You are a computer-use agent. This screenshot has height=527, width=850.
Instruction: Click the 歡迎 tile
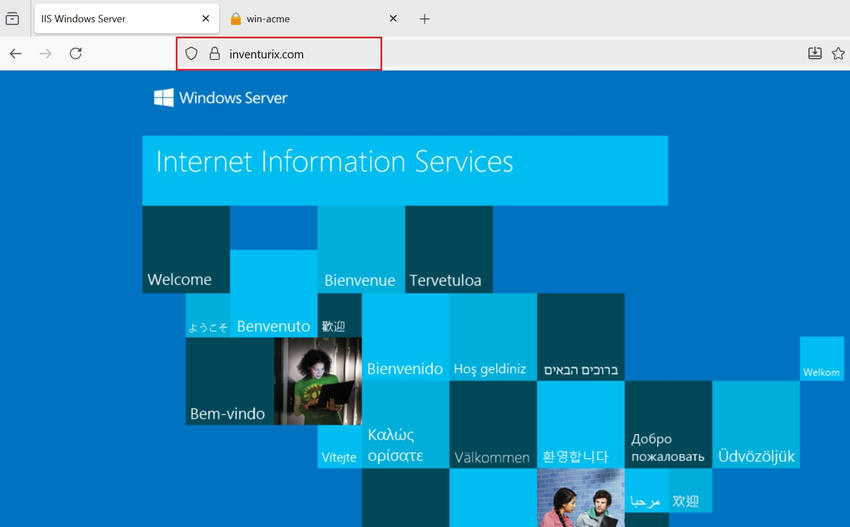(x=339, y=315)
